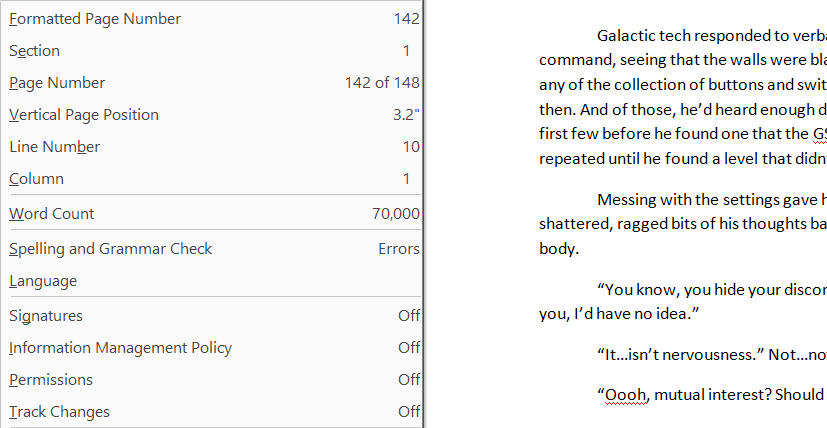Click Spelling and Grammar Check entry
The height and width of the screenshot is (428, 827).
click(111, 248)
